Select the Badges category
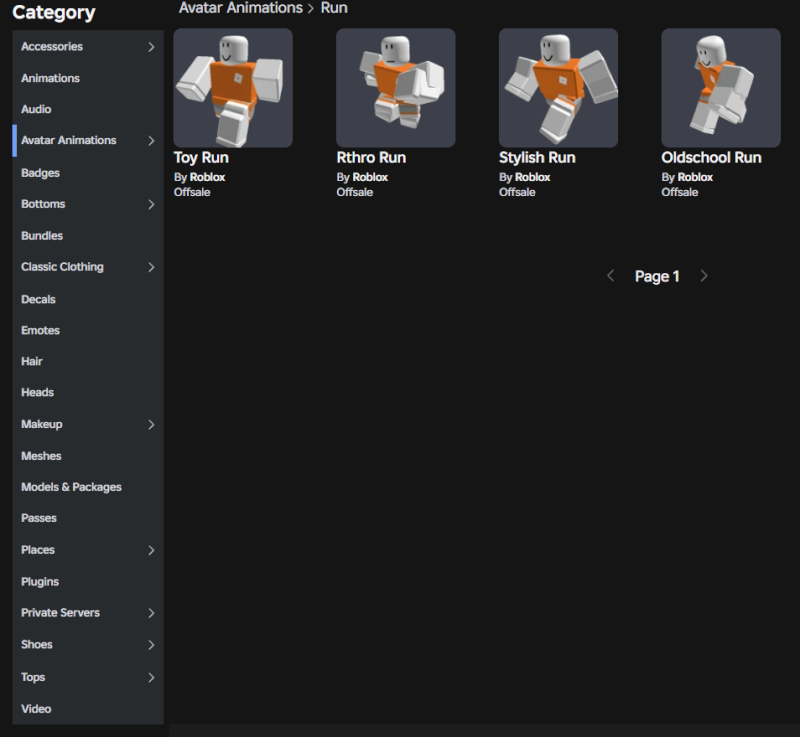The image size is (800, 737). click(x=88, y=173)
